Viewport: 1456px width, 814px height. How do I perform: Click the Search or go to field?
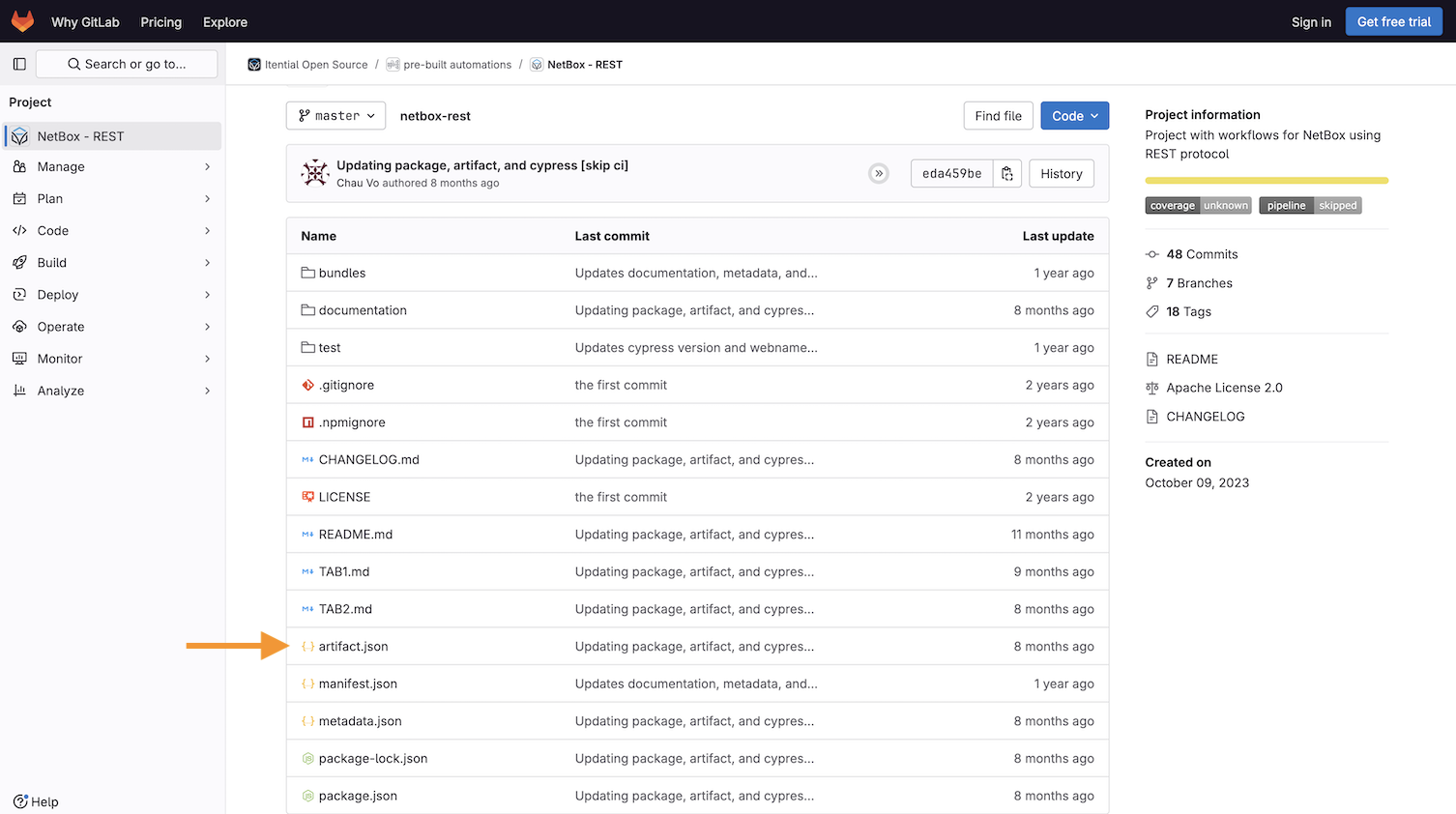click(127, 64)
